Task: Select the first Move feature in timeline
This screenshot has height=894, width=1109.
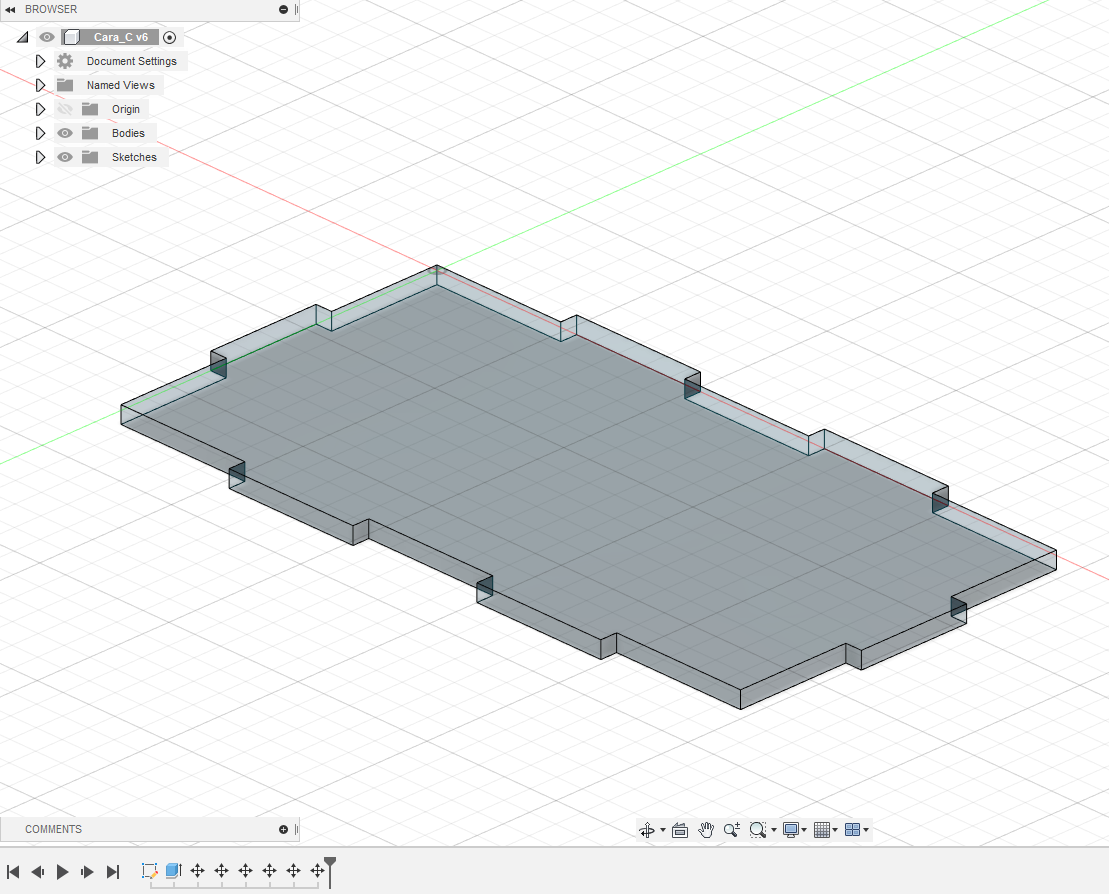Action: click(x=197, y=871)
